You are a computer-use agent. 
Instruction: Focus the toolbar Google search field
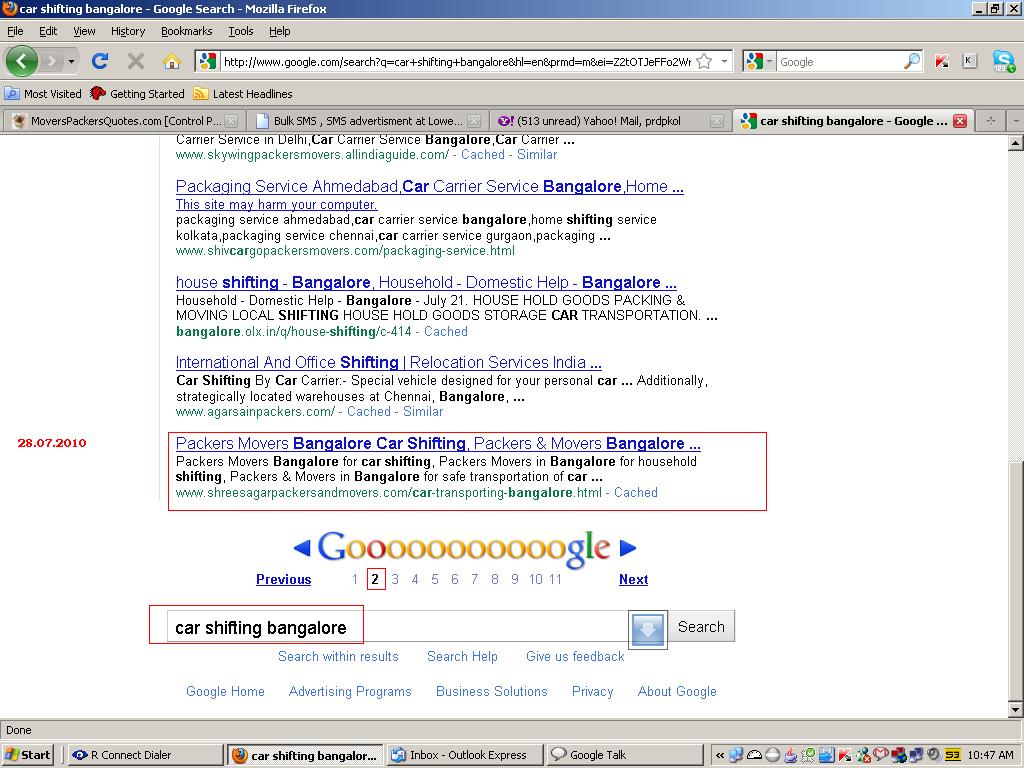click(841, 62)
